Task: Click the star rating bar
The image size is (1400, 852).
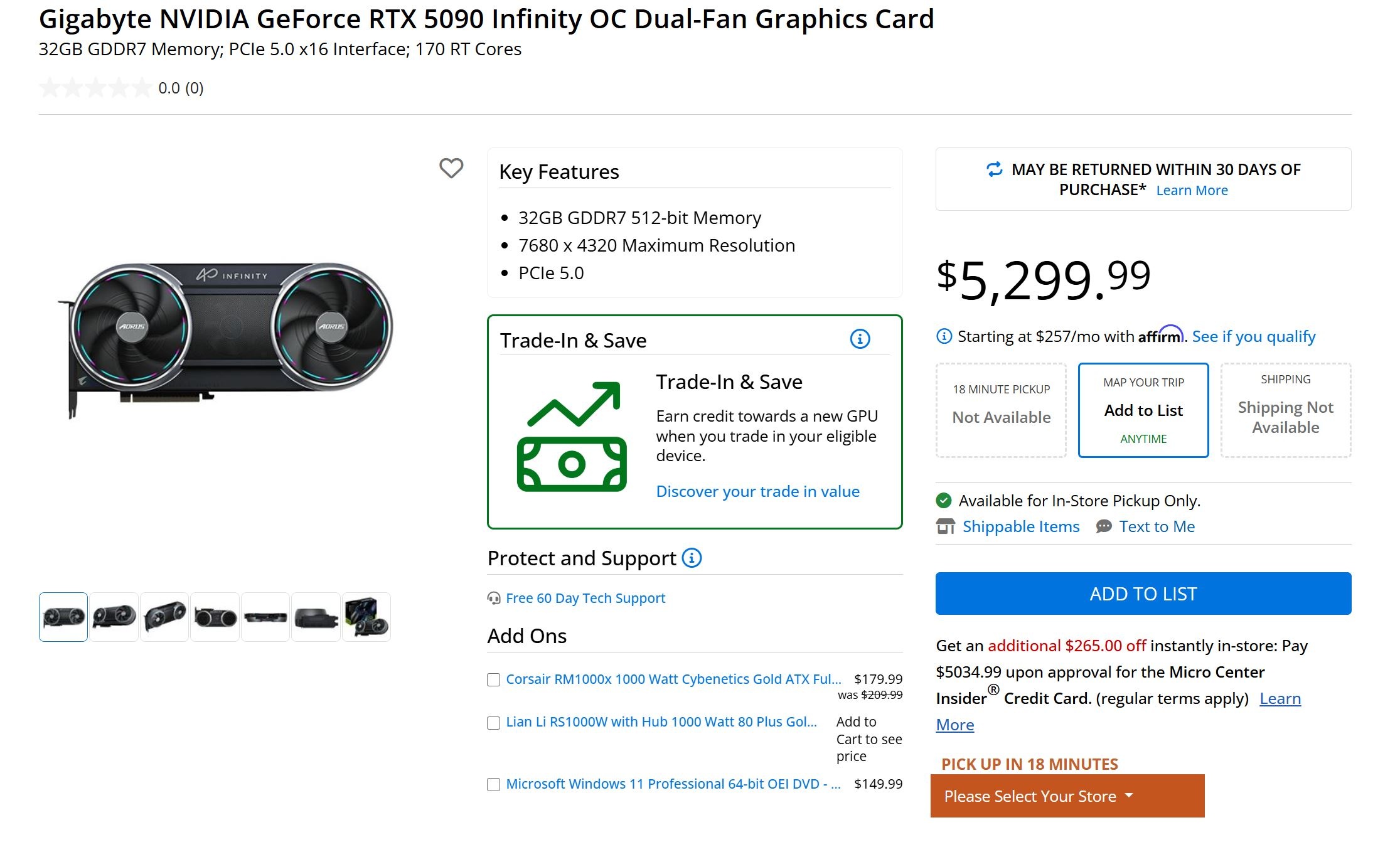Action: click(x=95, y=88)
